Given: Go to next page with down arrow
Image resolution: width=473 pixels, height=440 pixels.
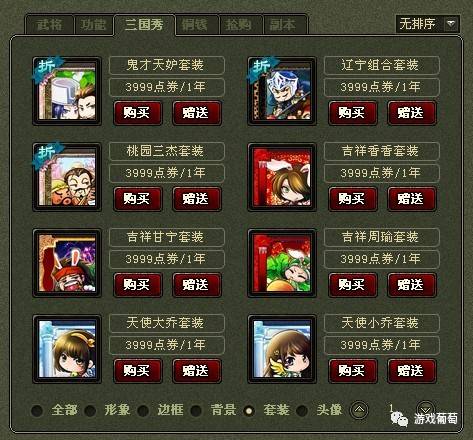Looking at the screenshot, I should [x=426, y=409].
